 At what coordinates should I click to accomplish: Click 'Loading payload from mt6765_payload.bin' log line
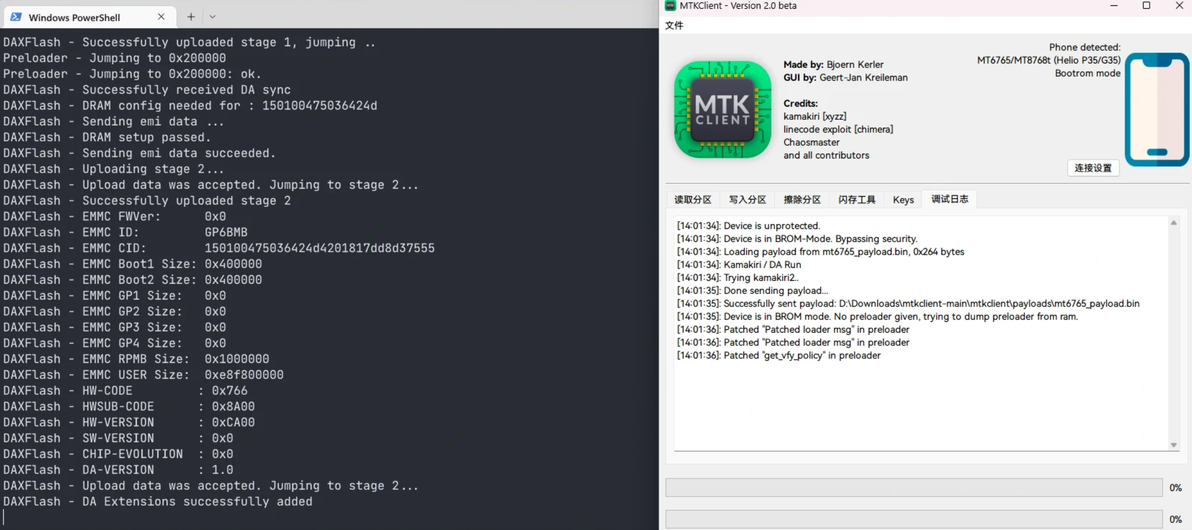pos(821,252)
